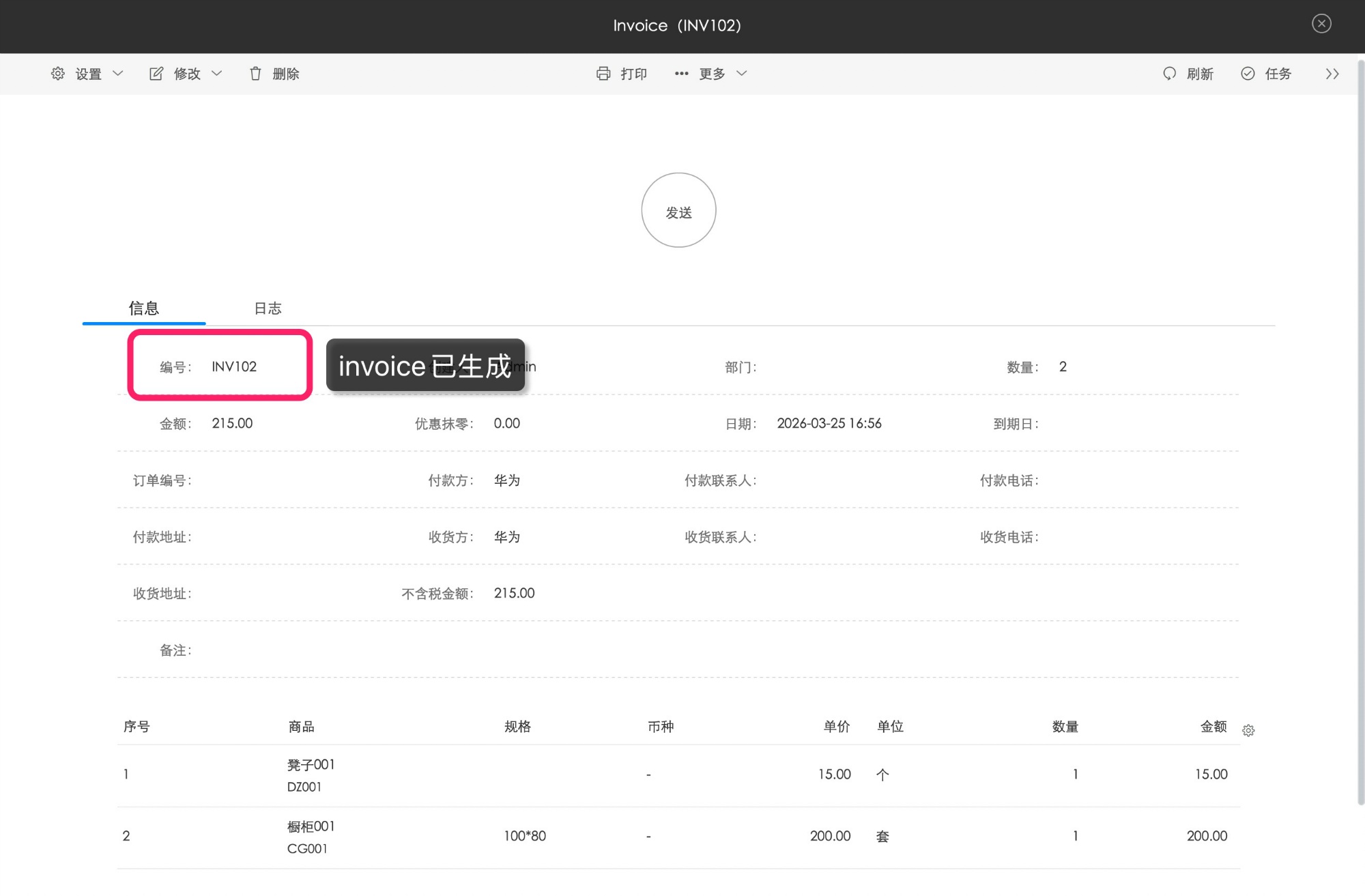The image size is (1365, 896).
Task: Click the edit pencil icon
Action: (156, 74)
